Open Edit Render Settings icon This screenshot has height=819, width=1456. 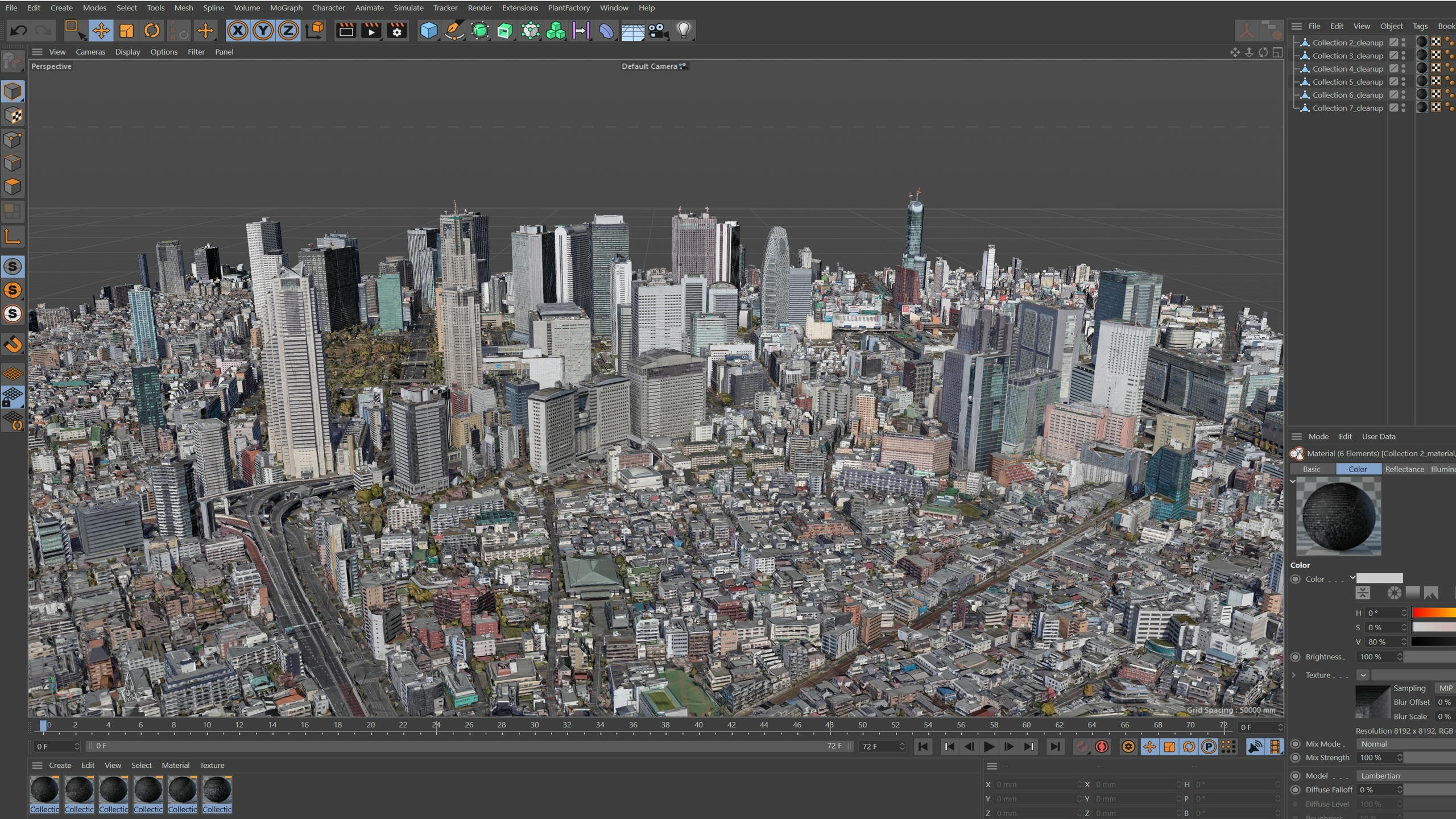click(x=397, y=30)
